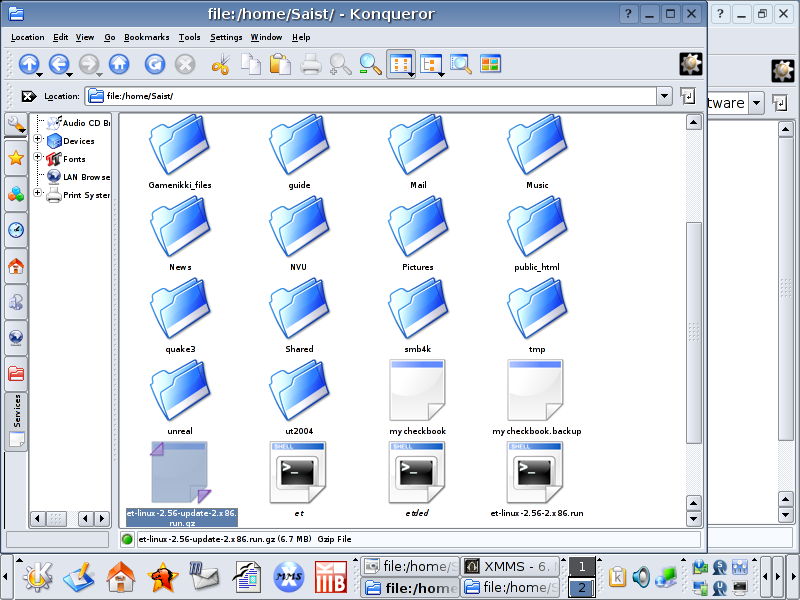Open History clock tab in sidebar
The height and width of the screenshot is (600, 800).
[16, 230]
